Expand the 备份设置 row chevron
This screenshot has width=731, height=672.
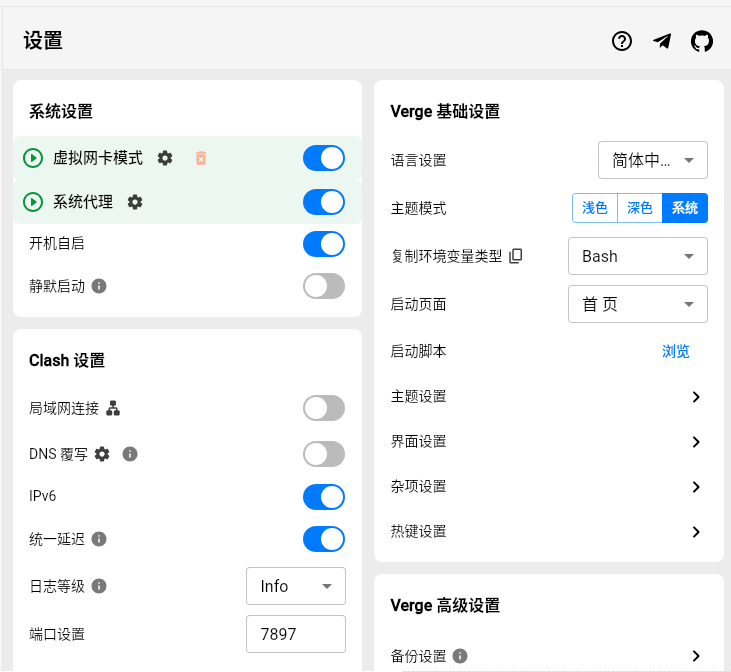click(696, 656)
